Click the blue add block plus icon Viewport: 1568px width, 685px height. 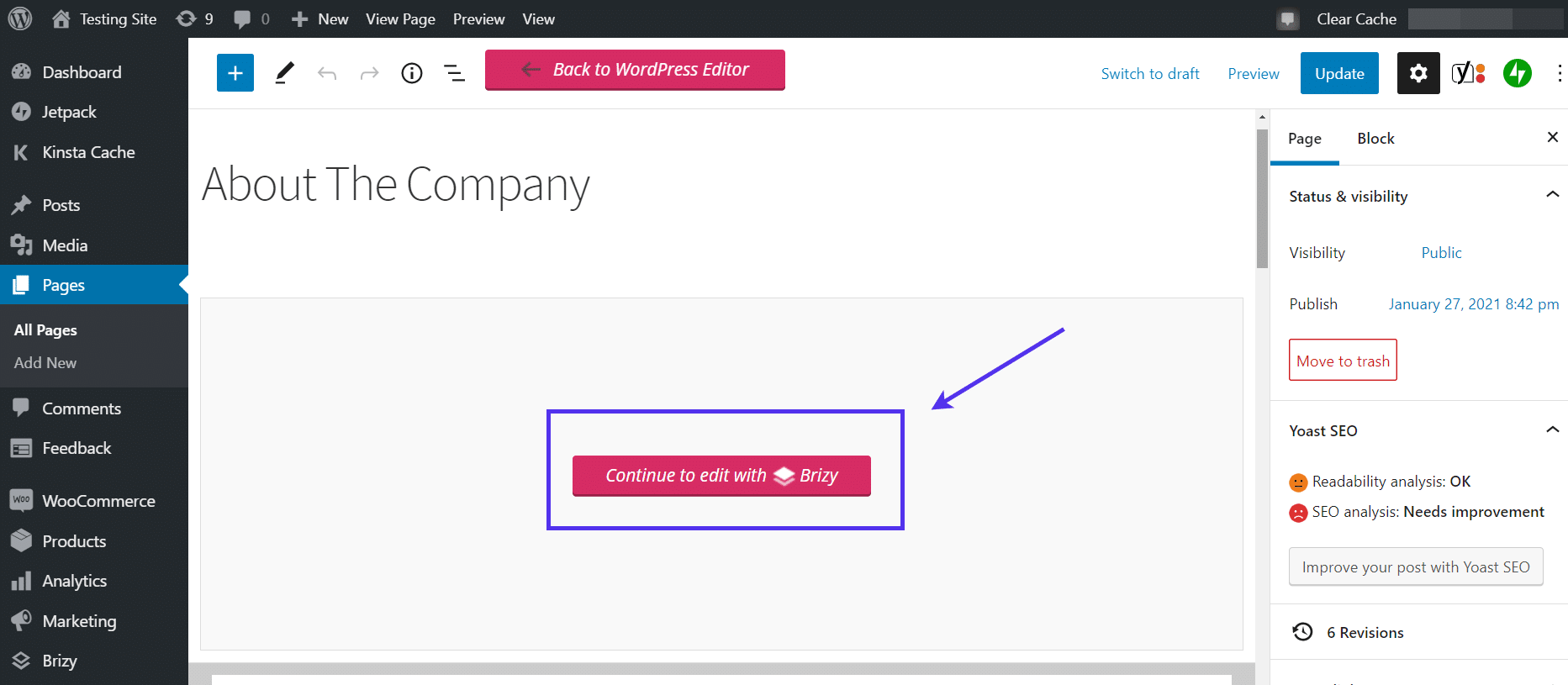[x=235, y=73]
